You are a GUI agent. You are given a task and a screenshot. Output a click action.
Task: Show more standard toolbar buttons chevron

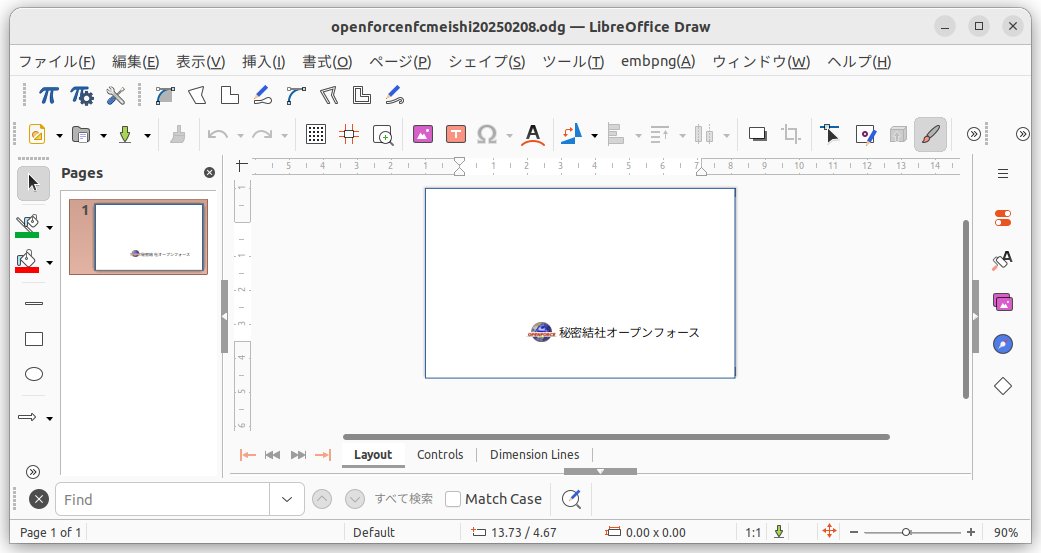973,134
